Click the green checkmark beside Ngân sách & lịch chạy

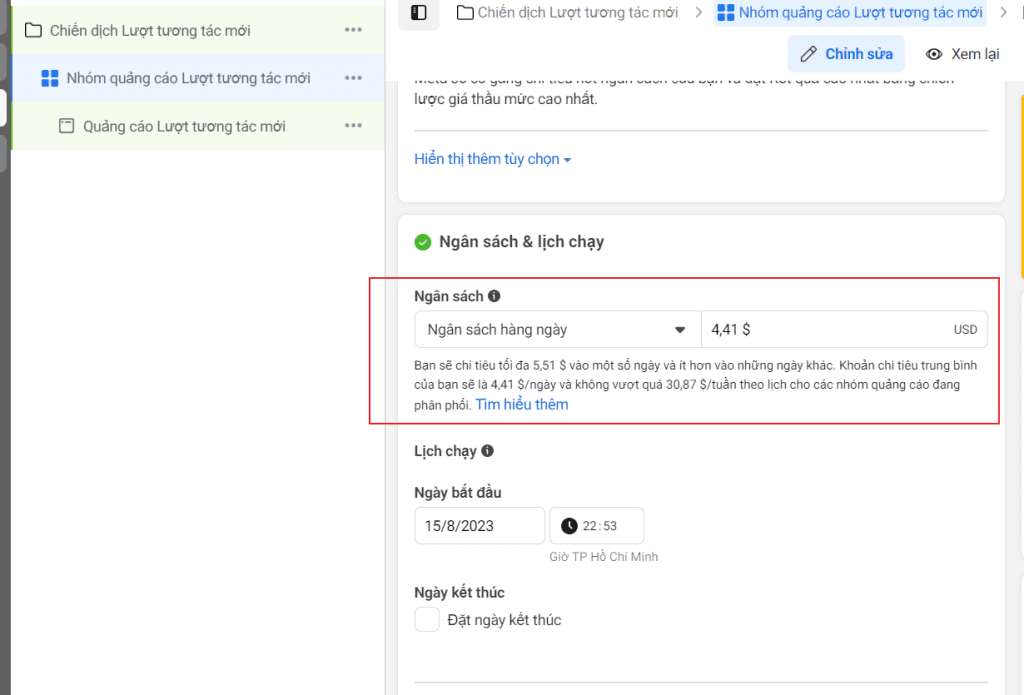423,242
